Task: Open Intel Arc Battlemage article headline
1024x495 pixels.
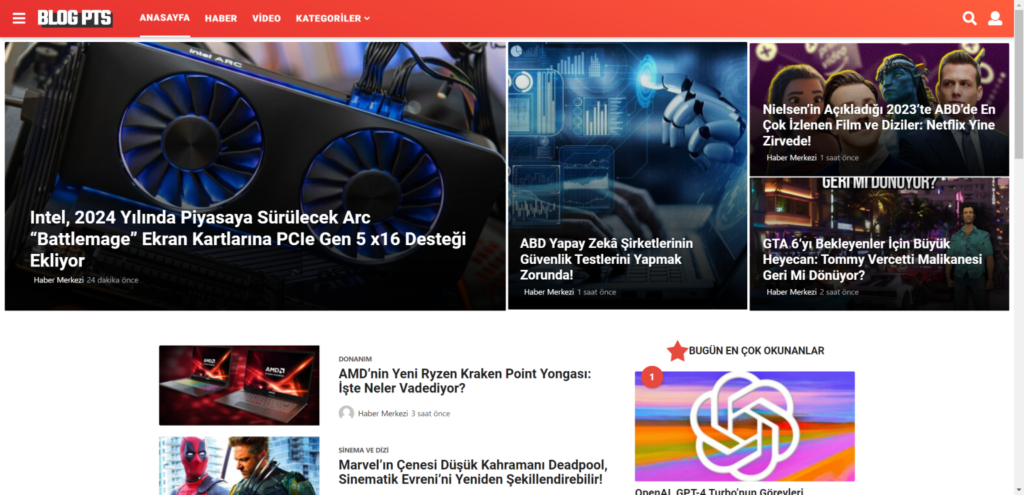Action: [x=248, y=240]
